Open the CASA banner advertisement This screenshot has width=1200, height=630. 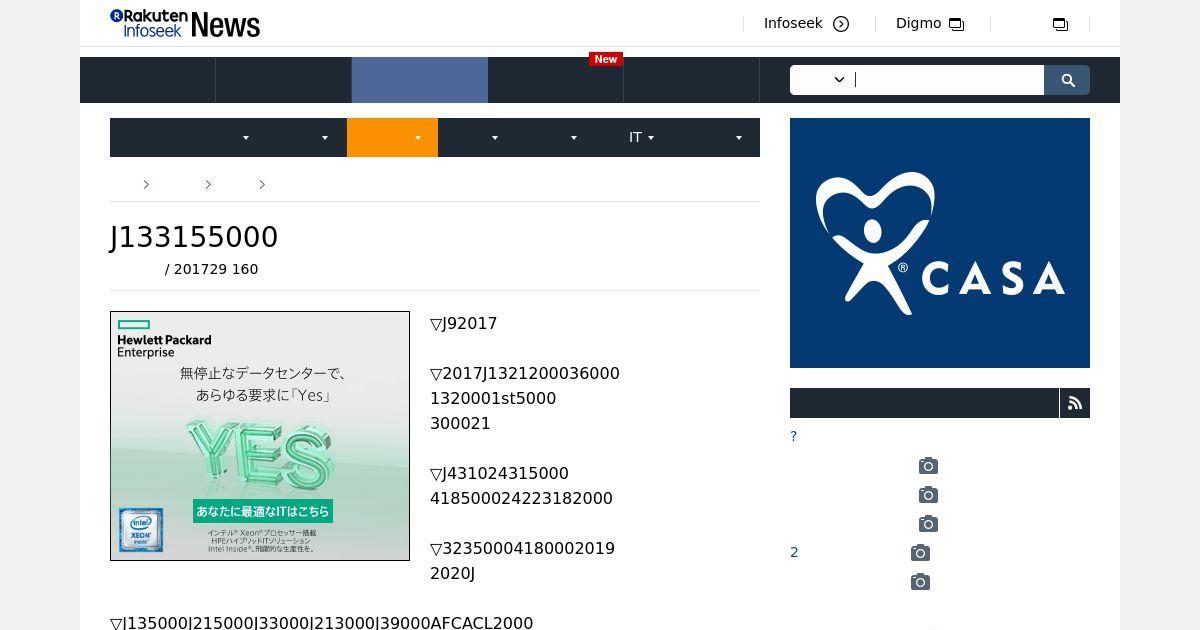click(x=940, y=243)
